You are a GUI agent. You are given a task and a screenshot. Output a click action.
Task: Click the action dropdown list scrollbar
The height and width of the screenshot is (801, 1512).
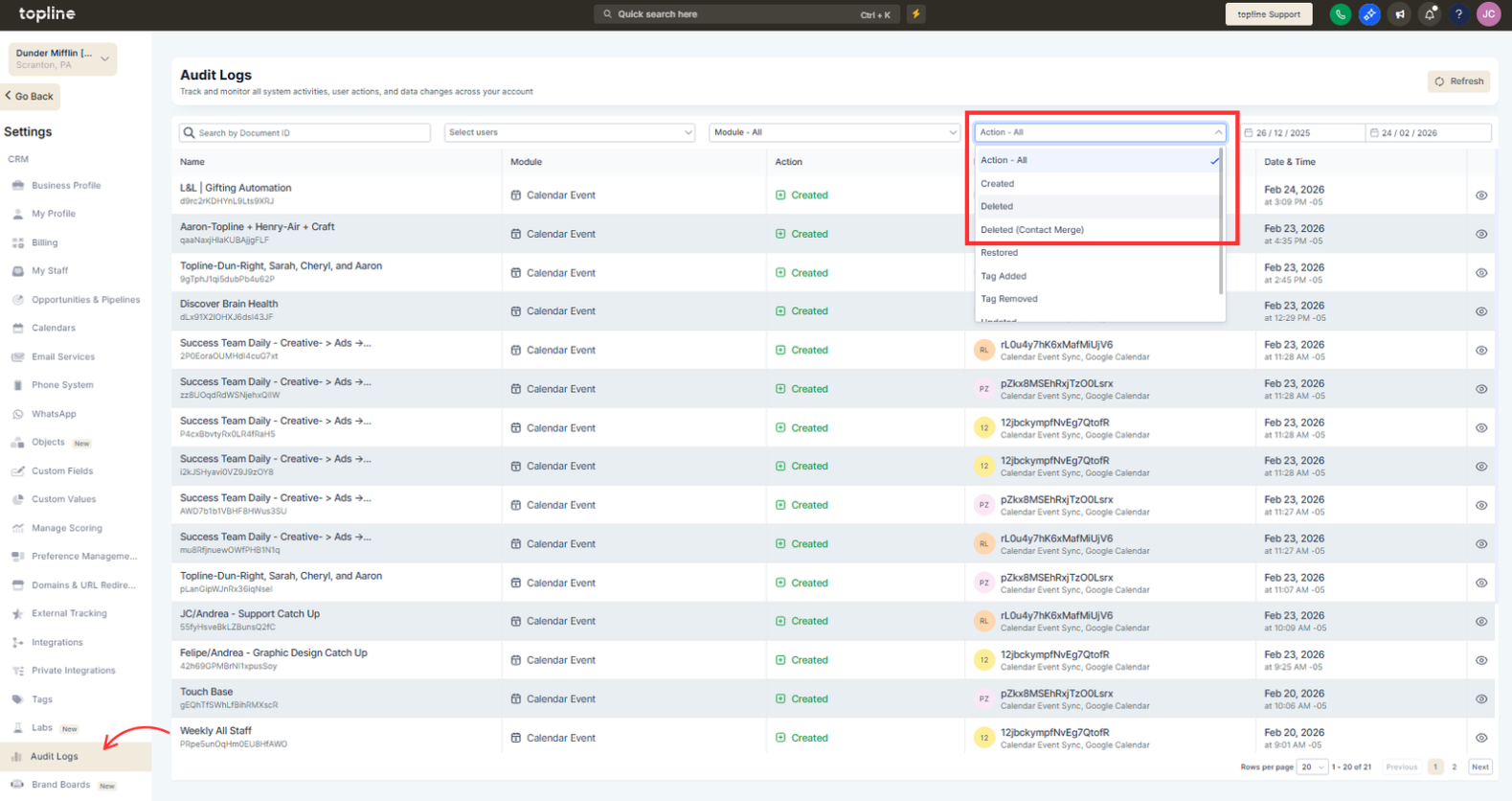click(x=1221, y=222)
